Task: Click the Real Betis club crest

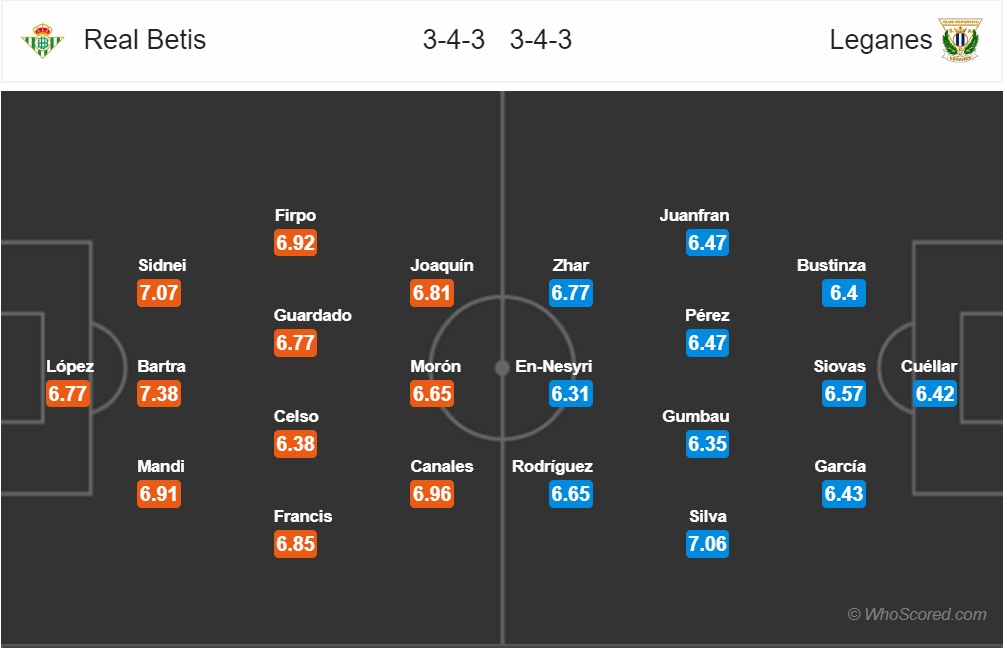Action: pos(42,40)
